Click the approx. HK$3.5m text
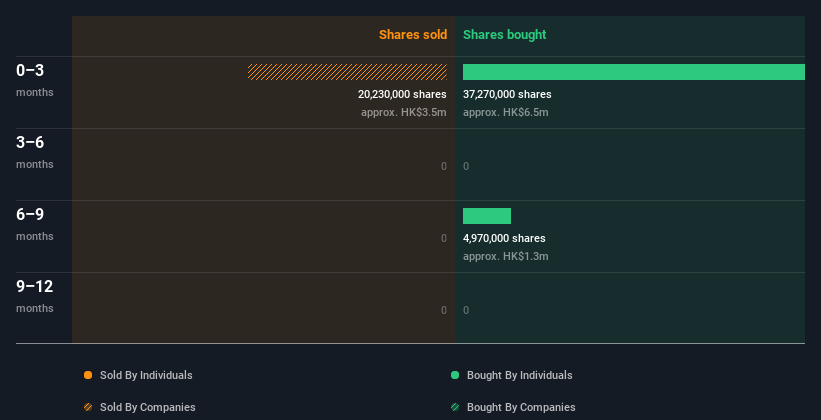This screenshot has width=821, height=420. coord(404,112)
